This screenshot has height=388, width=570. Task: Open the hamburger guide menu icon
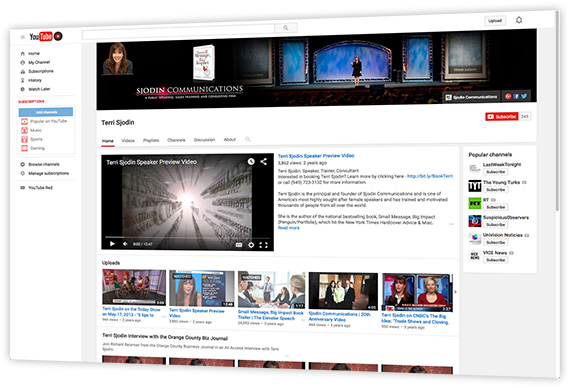pyautogui.click(x=23, y=37)
